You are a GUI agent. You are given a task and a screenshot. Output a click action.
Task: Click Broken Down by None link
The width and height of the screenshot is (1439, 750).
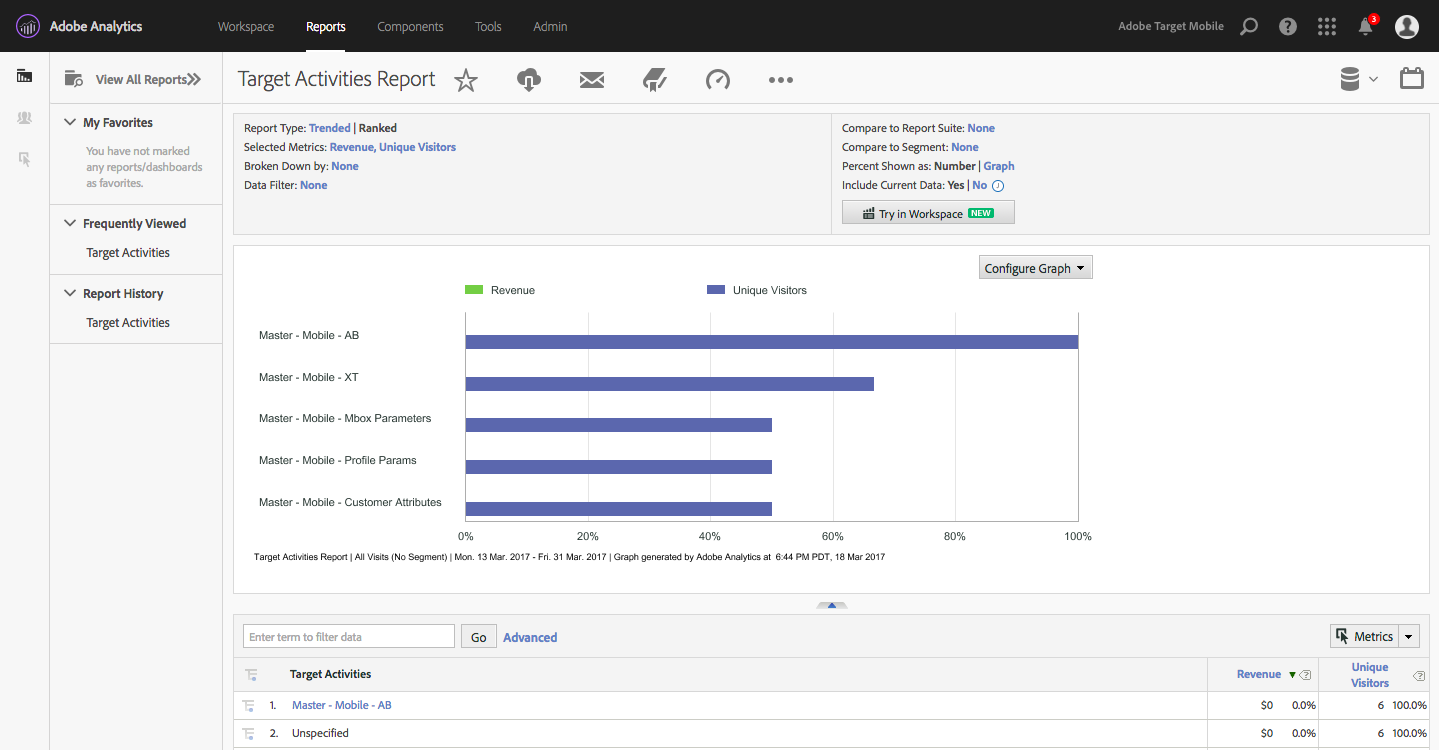click(345, 166)
